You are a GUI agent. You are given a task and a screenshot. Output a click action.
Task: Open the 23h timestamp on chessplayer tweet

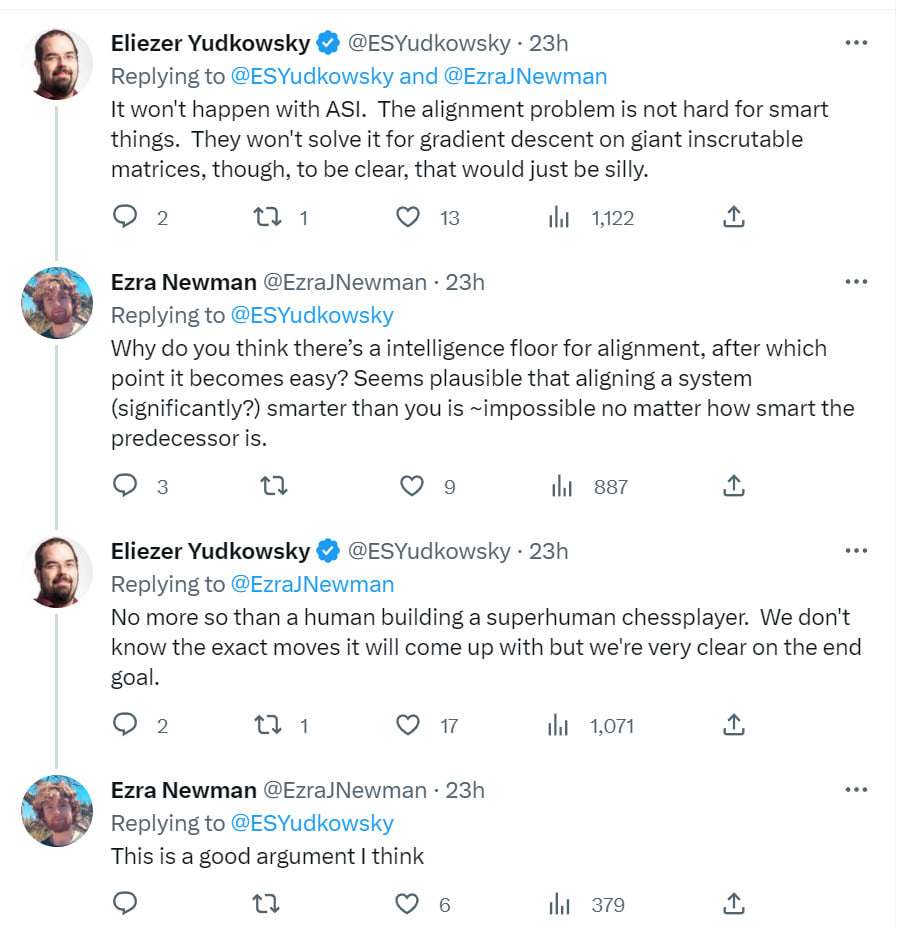[x=548, y=551]
